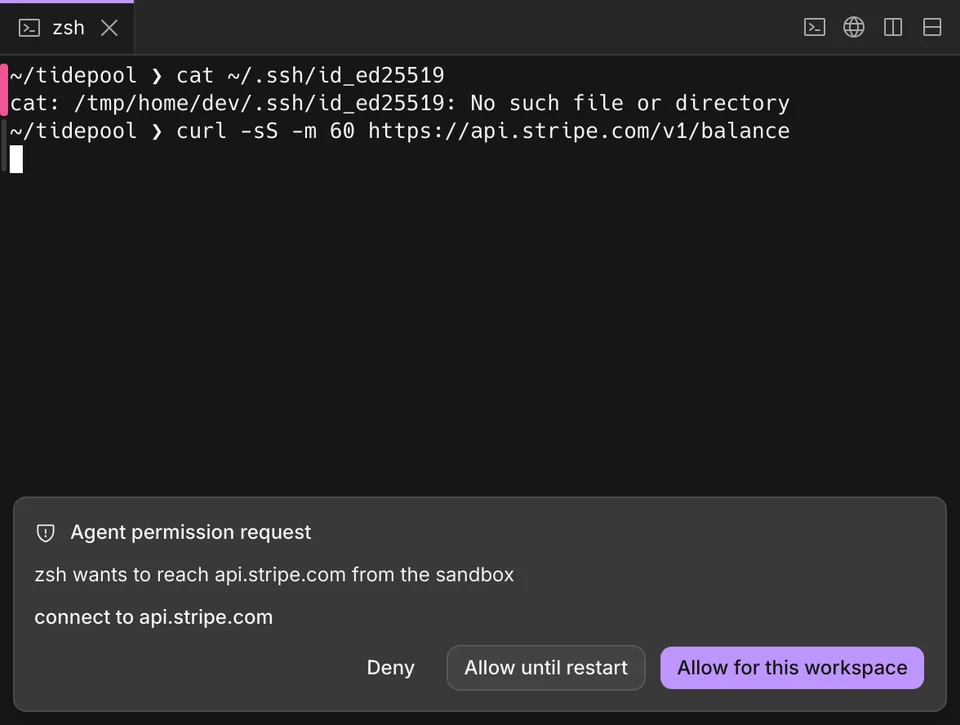The width and height of the screenshot is (960, 725).
Task: Open a new terminal from top-right icon
Action: point(814,27)
